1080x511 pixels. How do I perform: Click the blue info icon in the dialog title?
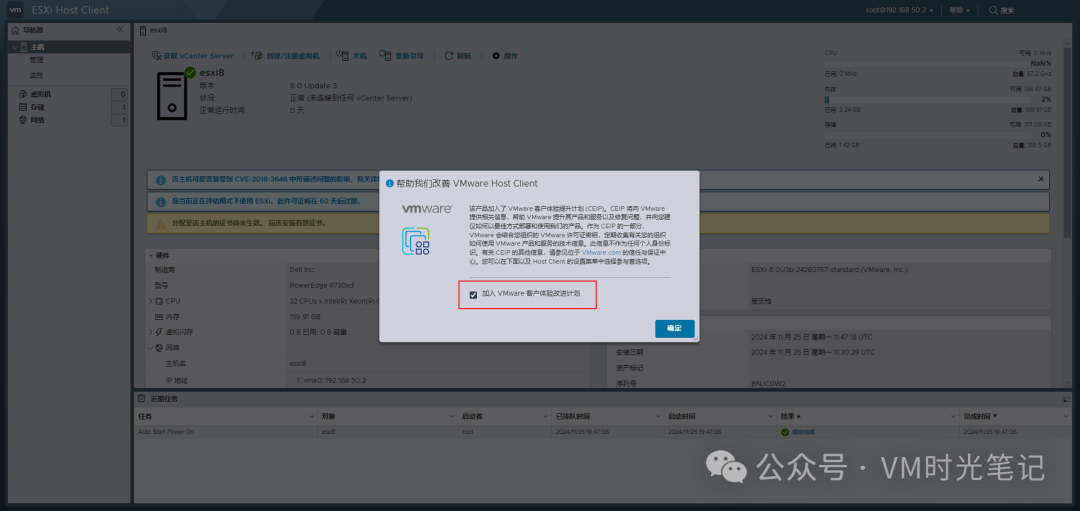390,184
